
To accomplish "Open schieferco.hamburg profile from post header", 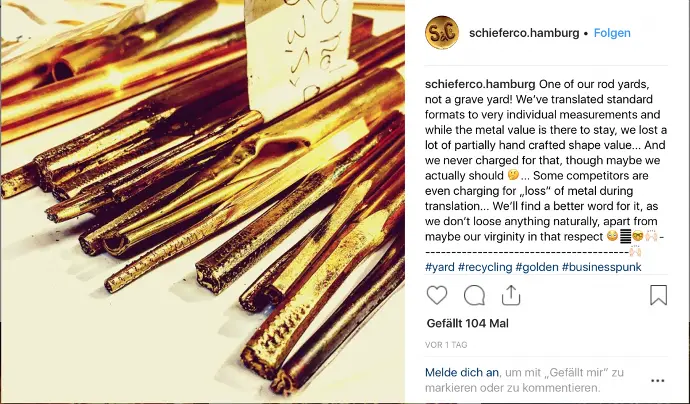I will tap(524, 33).
